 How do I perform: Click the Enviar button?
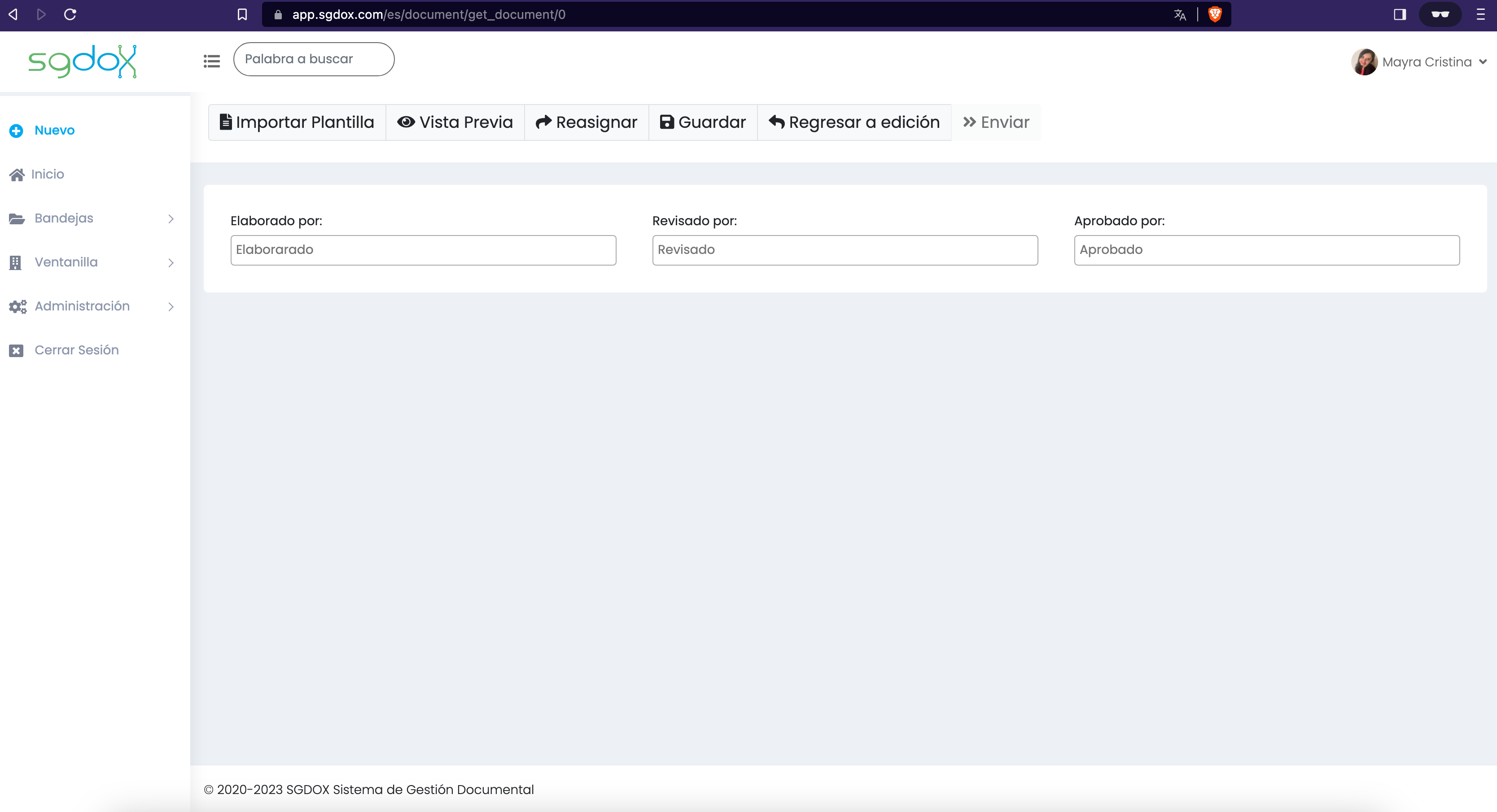tap(996, 122)
